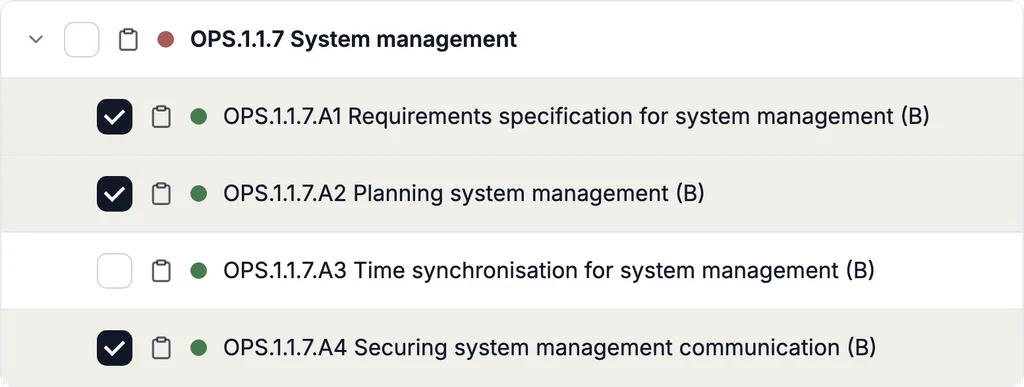Open OPS.1.1.7.A2 Planning system management

(464, 193)
